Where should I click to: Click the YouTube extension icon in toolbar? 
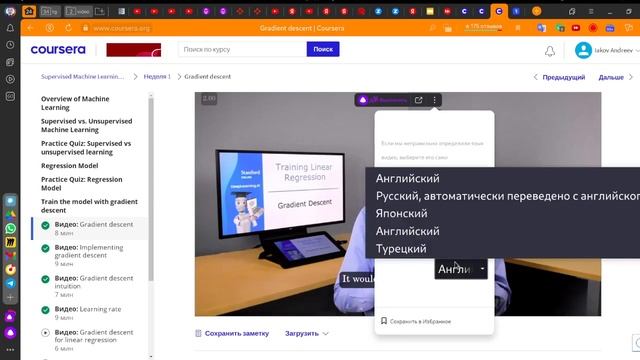tap(576, 28)
